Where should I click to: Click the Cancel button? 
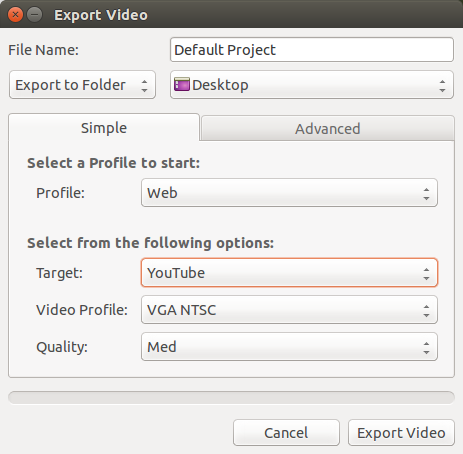click(x=286, y=433)
